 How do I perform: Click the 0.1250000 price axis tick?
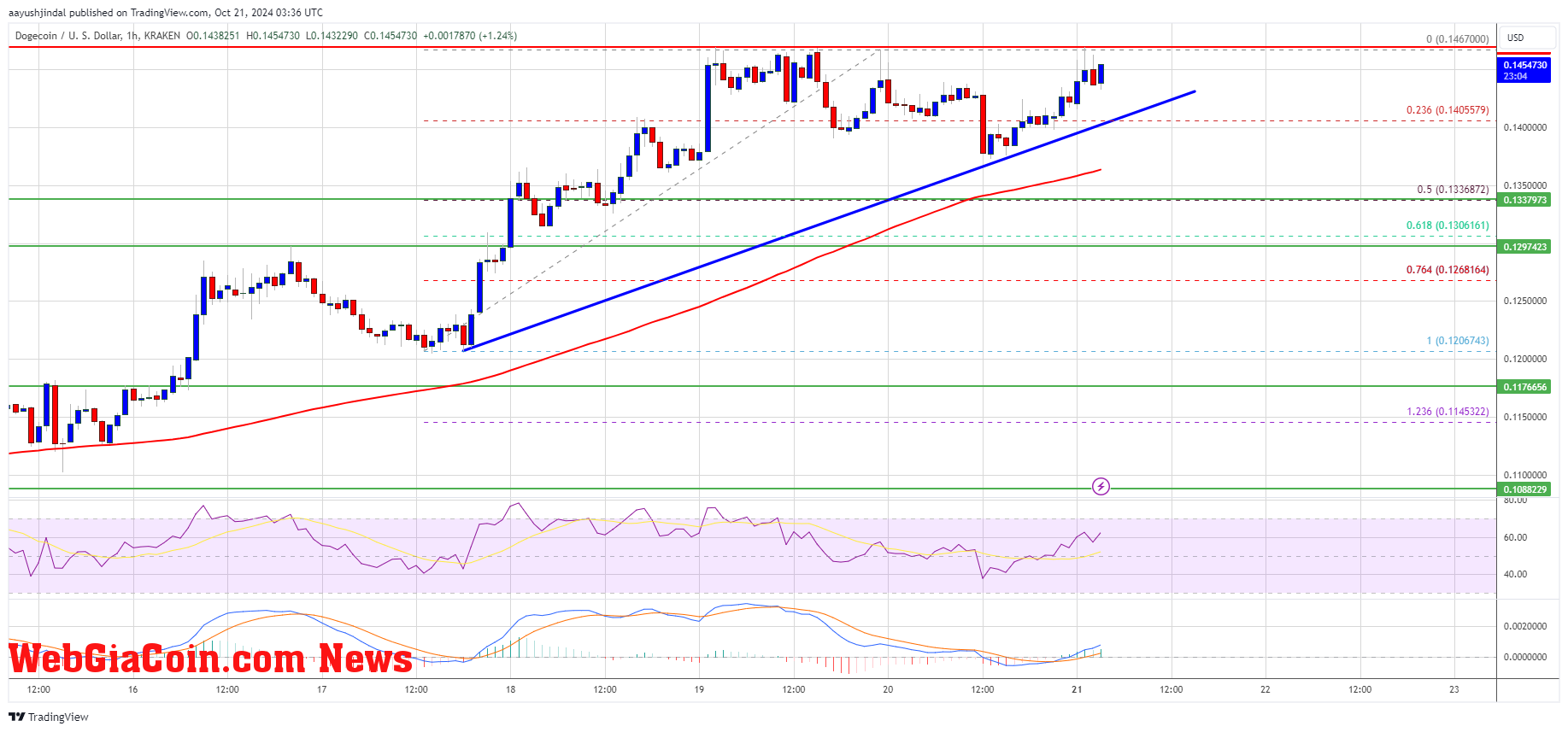pos(1525,301)
